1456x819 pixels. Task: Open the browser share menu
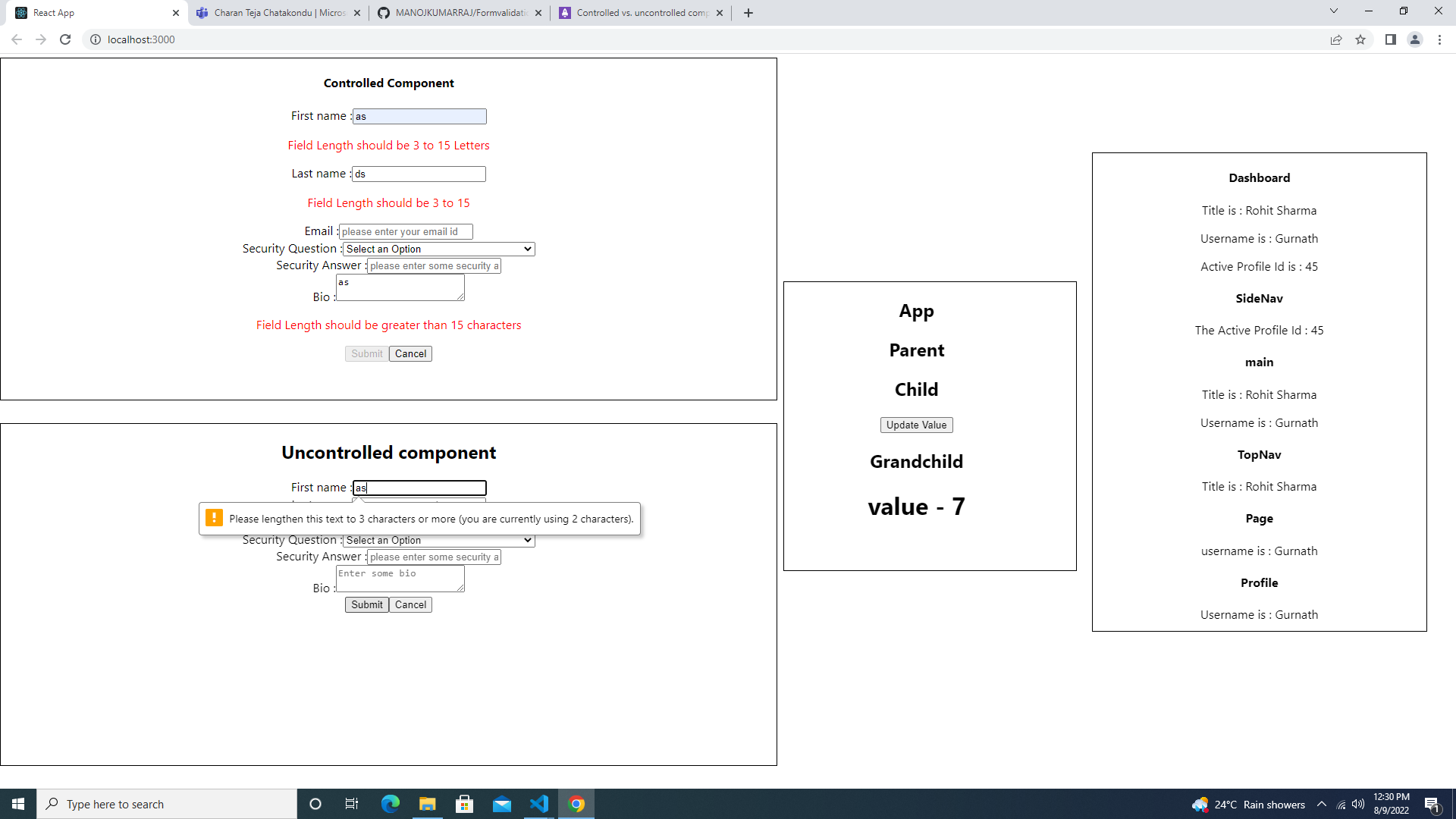(x=1336, y=39)
